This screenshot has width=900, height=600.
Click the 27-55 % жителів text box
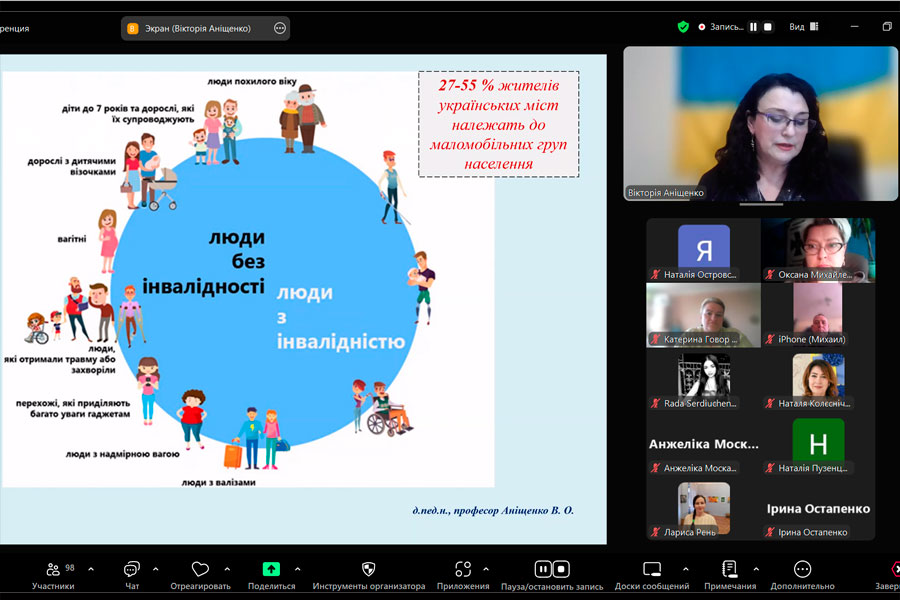tap(498, 124)
